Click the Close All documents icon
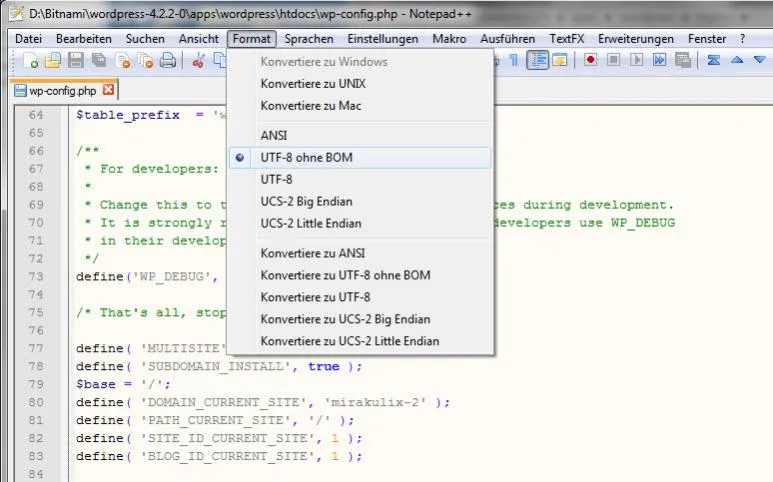773x482 pixels. (x=145, y=61)
